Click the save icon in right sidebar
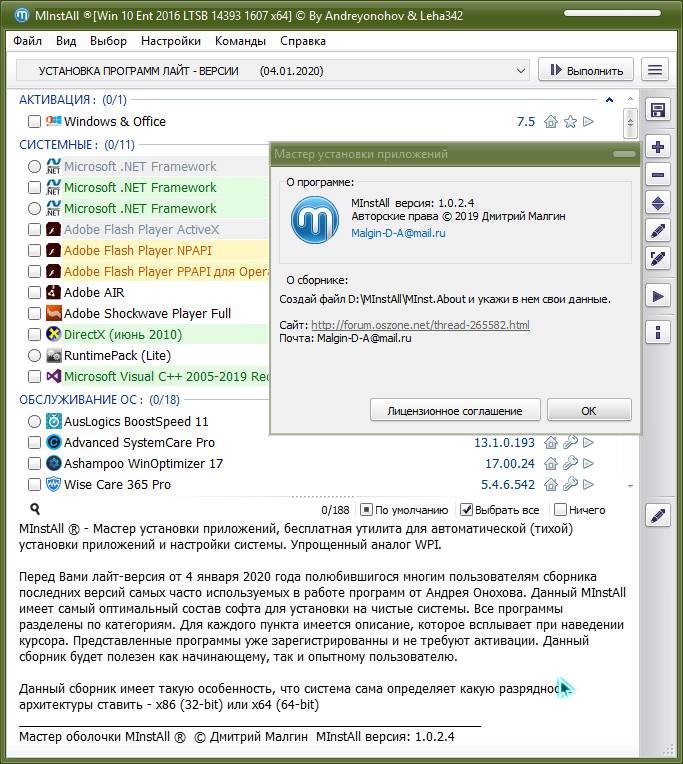The image size is (683, 764). point(658,110)
